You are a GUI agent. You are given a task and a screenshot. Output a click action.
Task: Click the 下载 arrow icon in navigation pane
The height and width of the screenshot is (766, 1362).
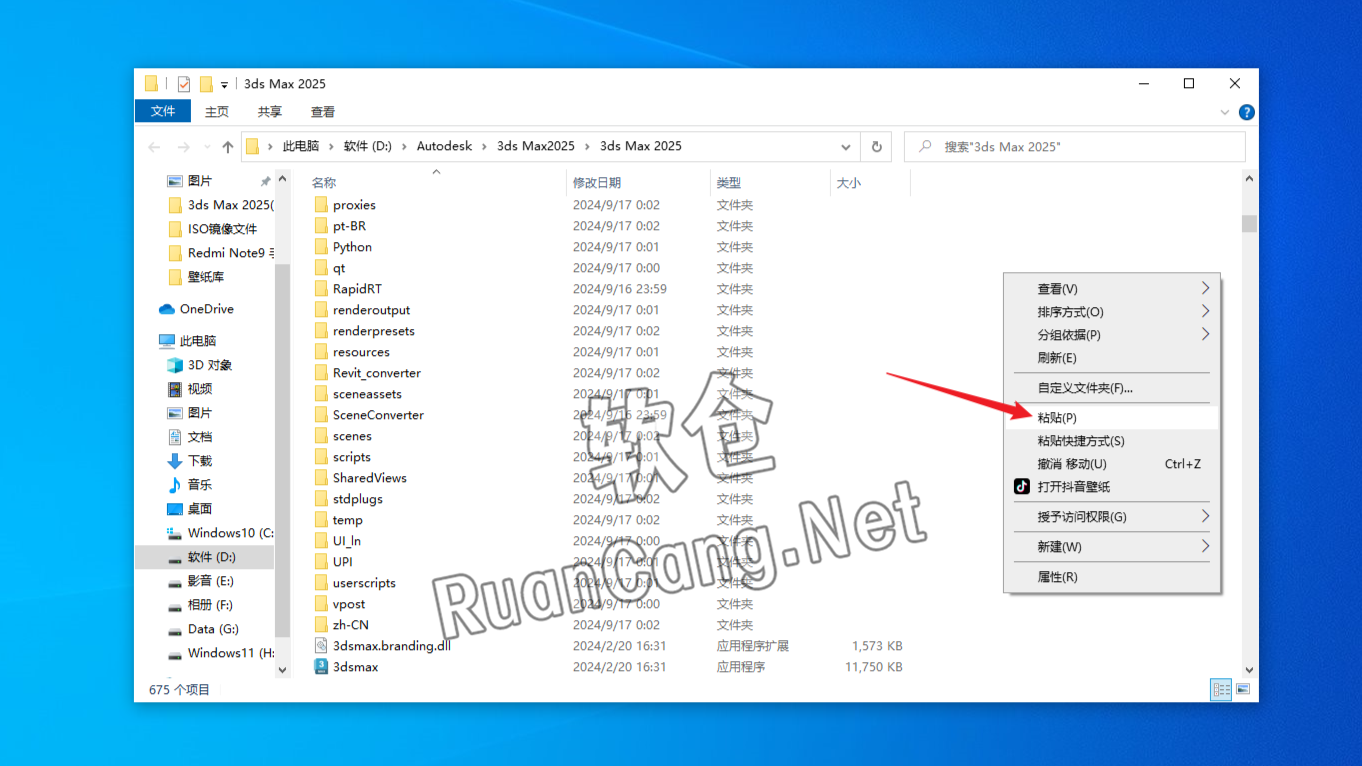click(x=175, y=461)
